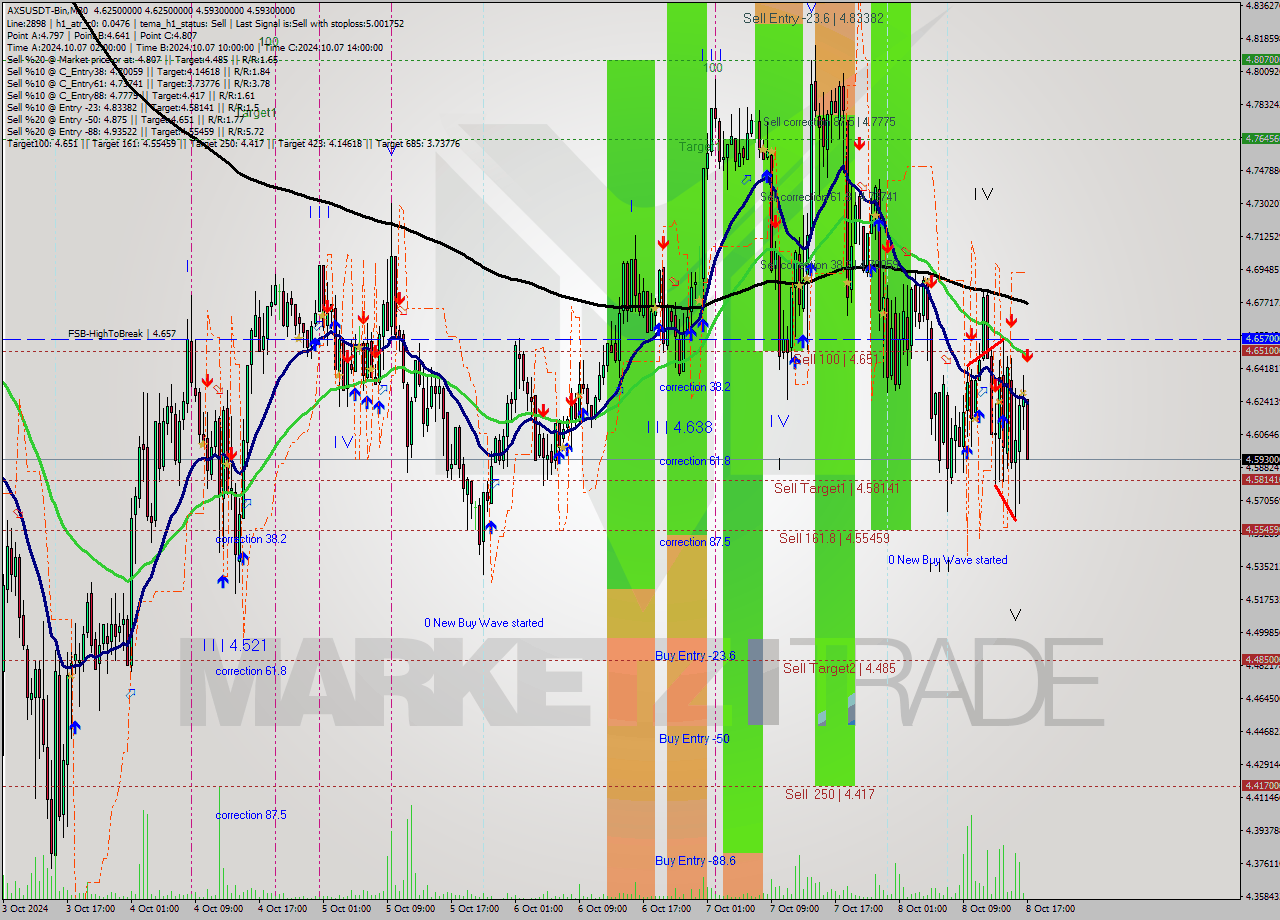The width and height of the screenshot is (1280, 920).
Task: Select the 'Sell correction 87.5 | 4.7775' label
Action: point(829,122)
